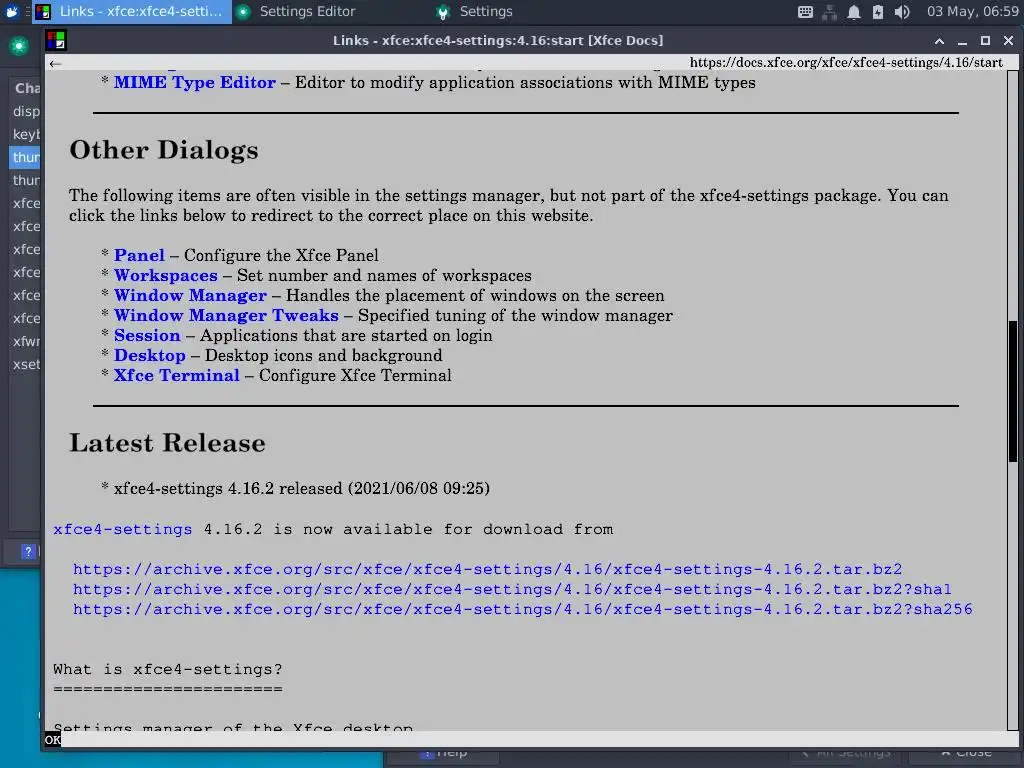
Task: Open the Links window menu icon
Action: click(x=56, y=40)
